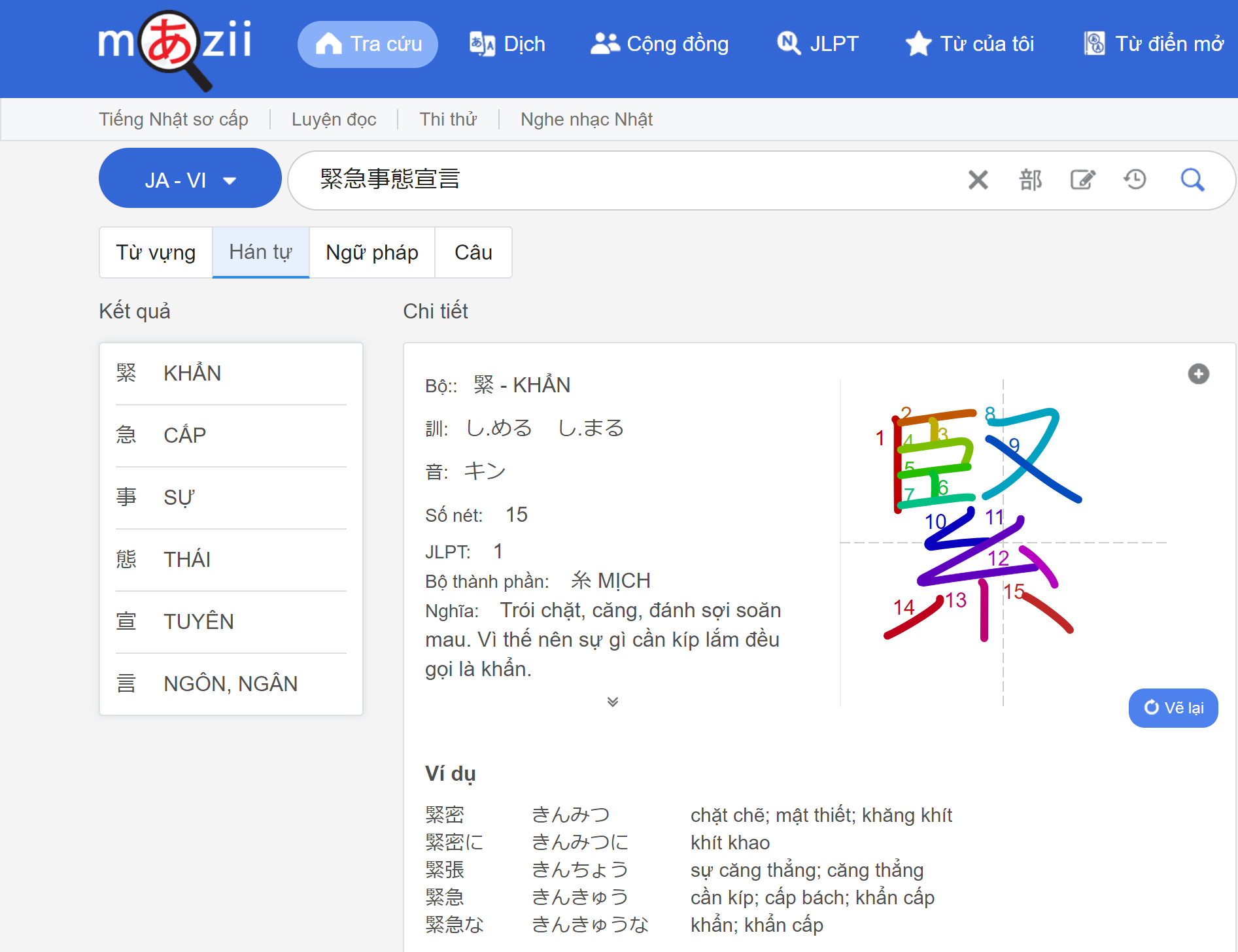Switch to Từ vựng tab
Viewport: 1238px width, 952px height.
coord(156,252)
